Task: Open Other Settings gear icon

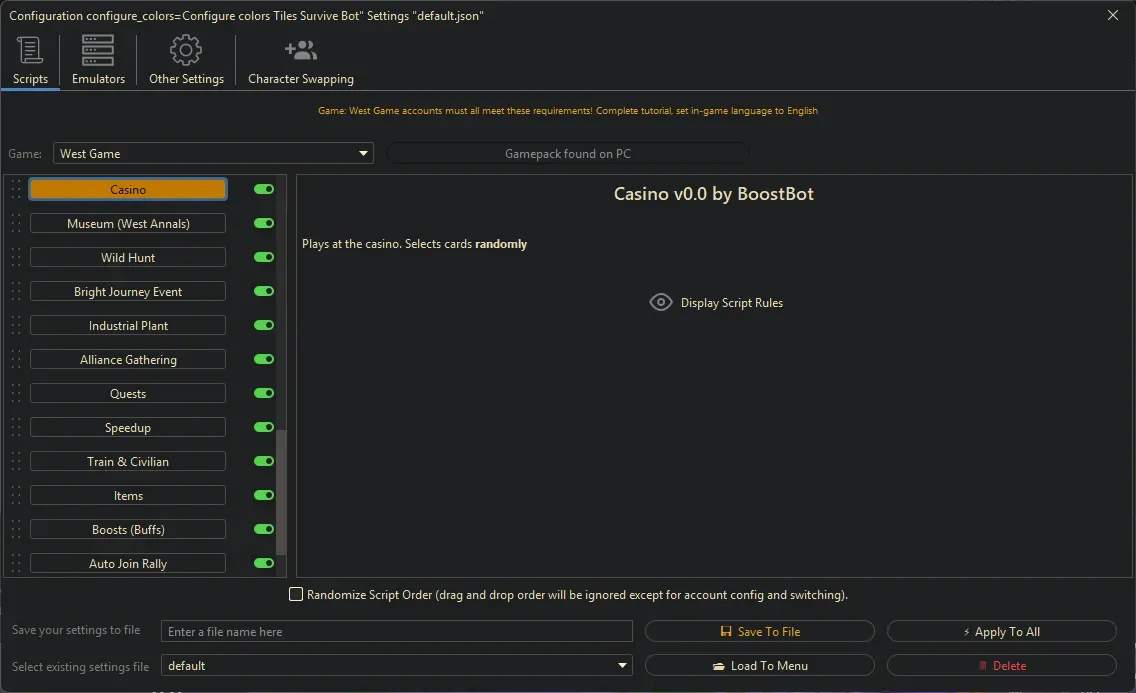Action: point(186,50)
